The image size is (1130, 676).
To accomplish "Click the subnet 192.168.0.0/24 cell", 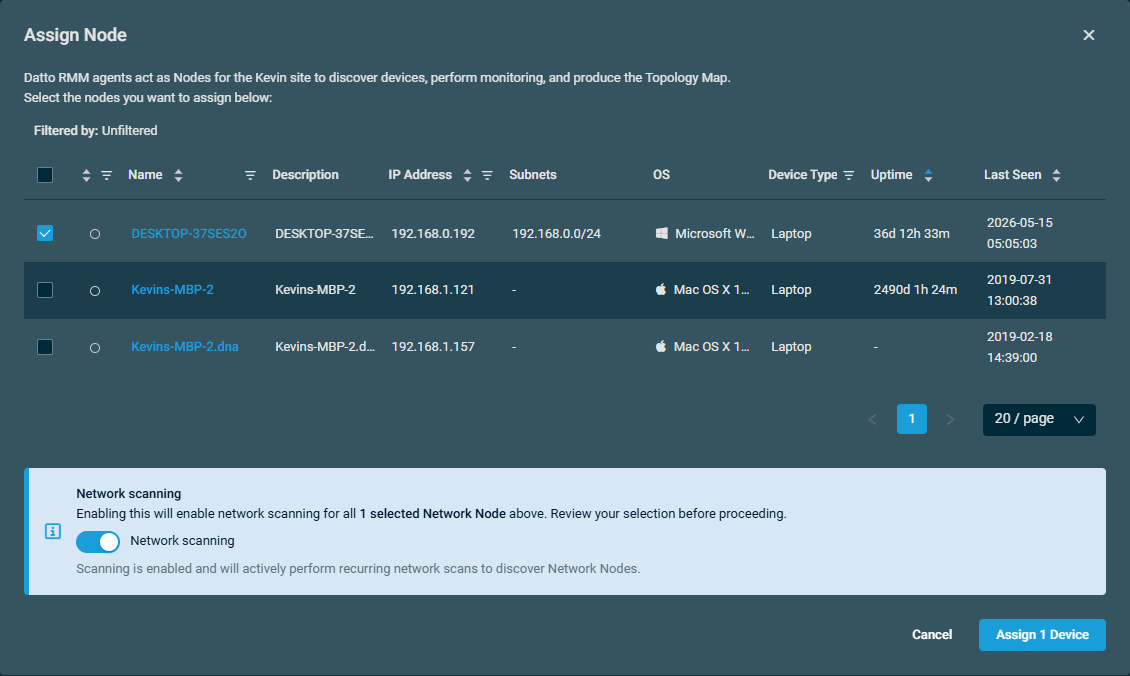I will (x=556, y=234).
